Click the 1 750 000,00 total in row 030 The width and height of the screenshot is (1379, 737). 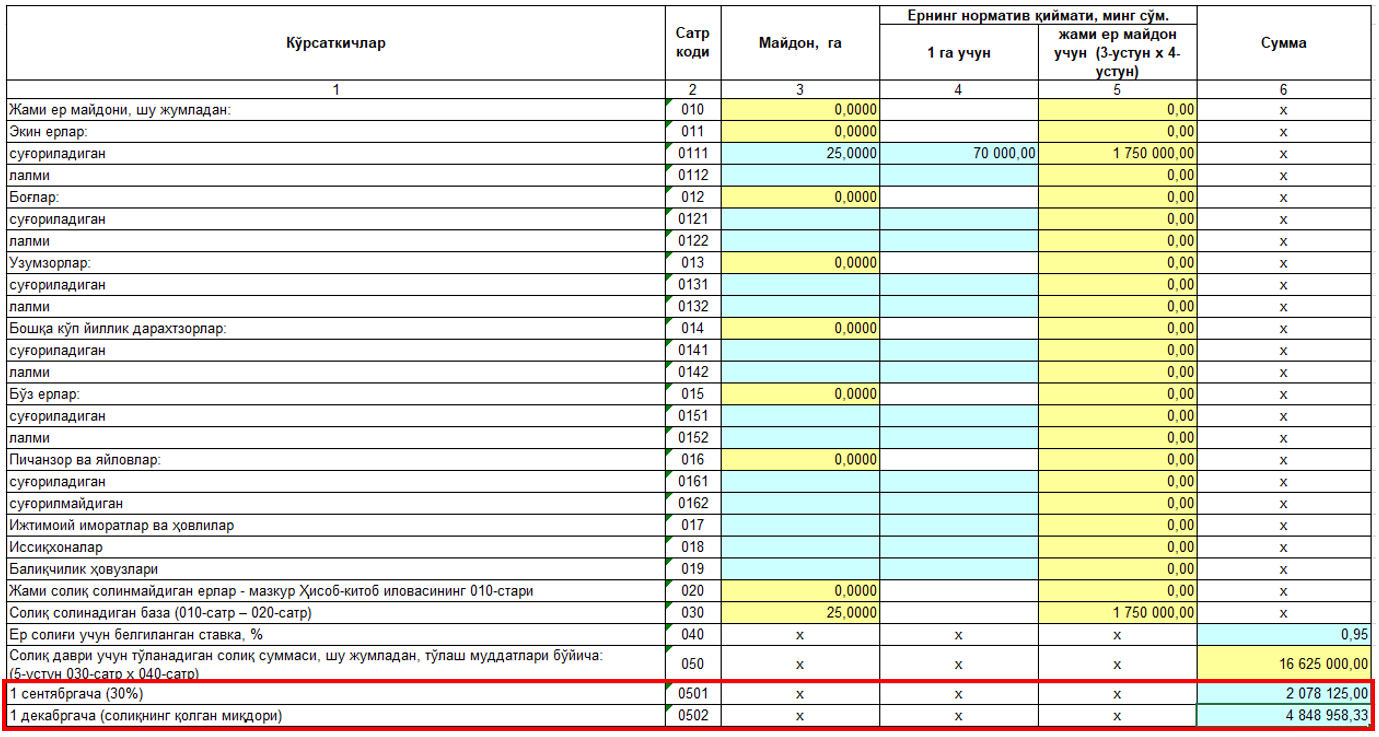[1118, 612]
